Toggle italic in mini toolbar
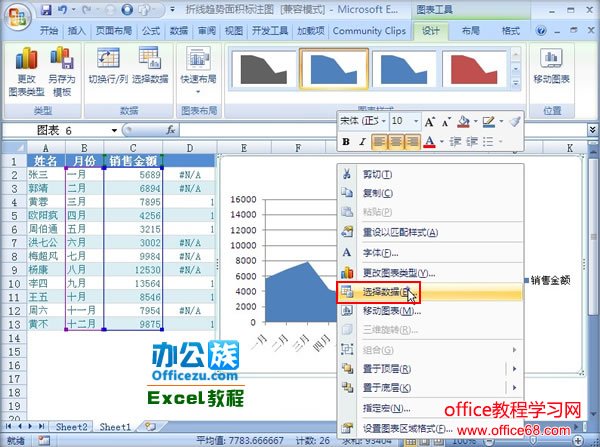The width and height of the screenshot is (600, 447). tap(362, 142)
